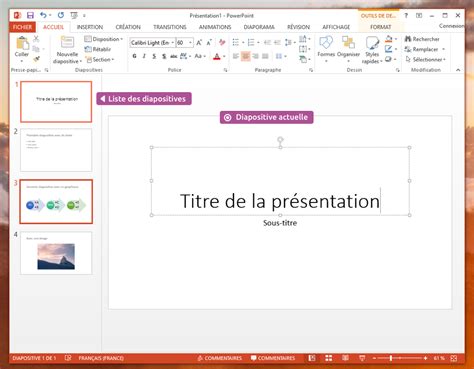Image resolution: width=474 pixels, height=369 pixels.
Task: Switch to the CRÉATION tab
Action: coord(128,27)
